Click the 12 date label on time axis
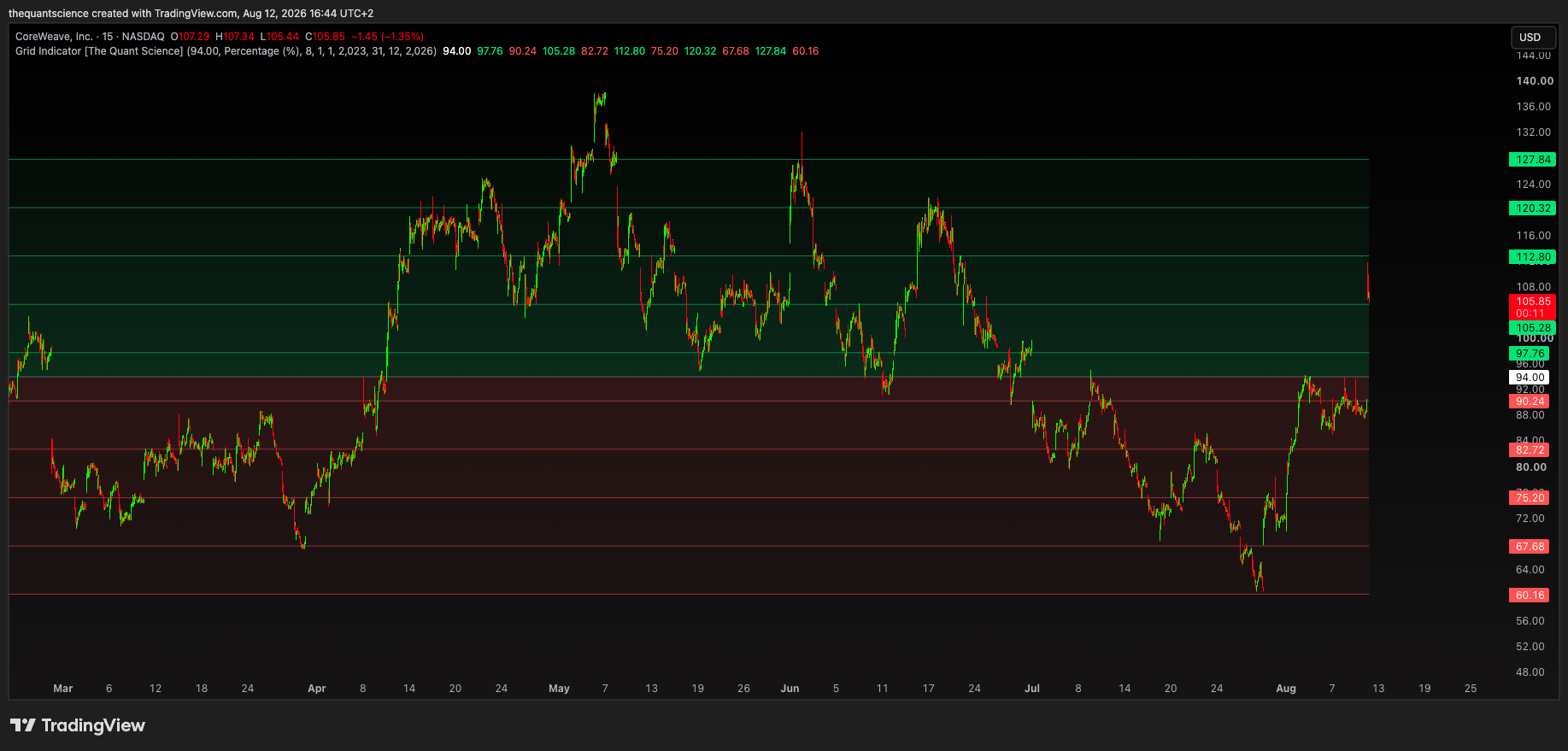The image size is (1568, 751). point(156,689)
